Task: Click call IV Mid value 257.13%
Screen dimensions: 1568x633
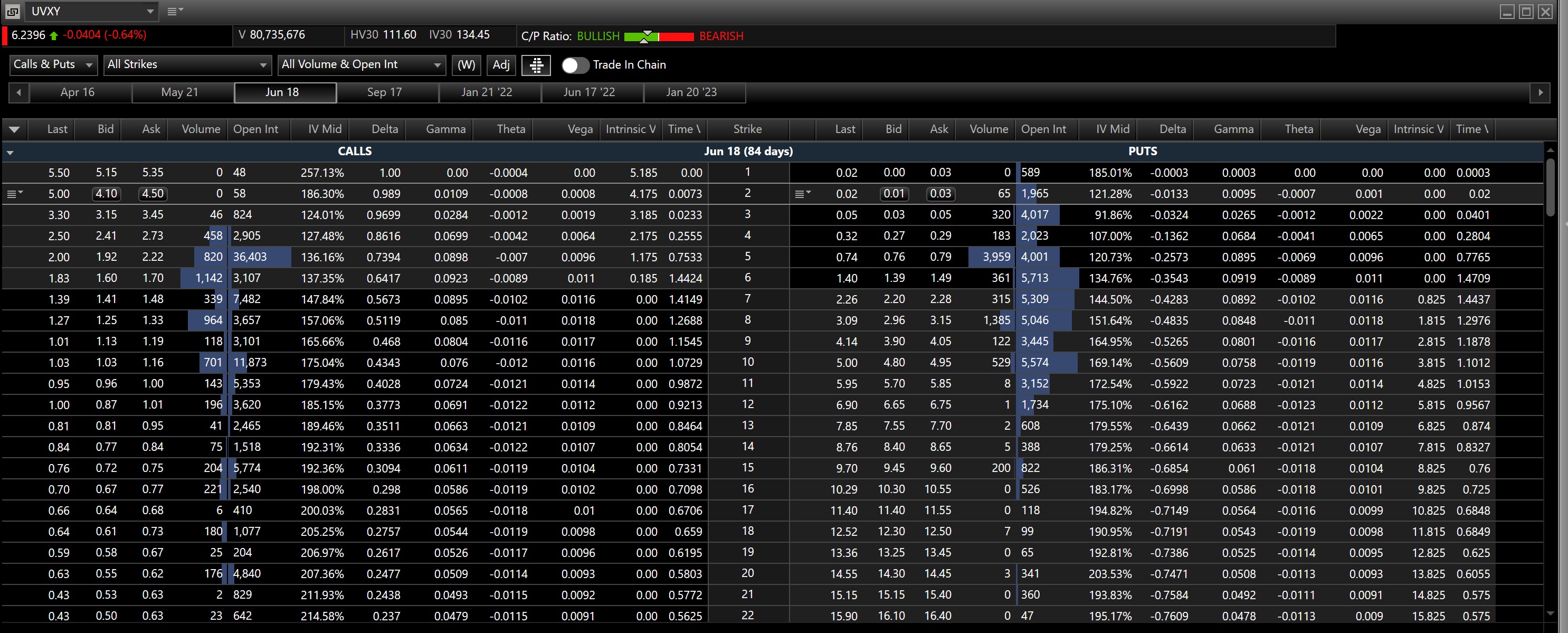Action: 322,173
